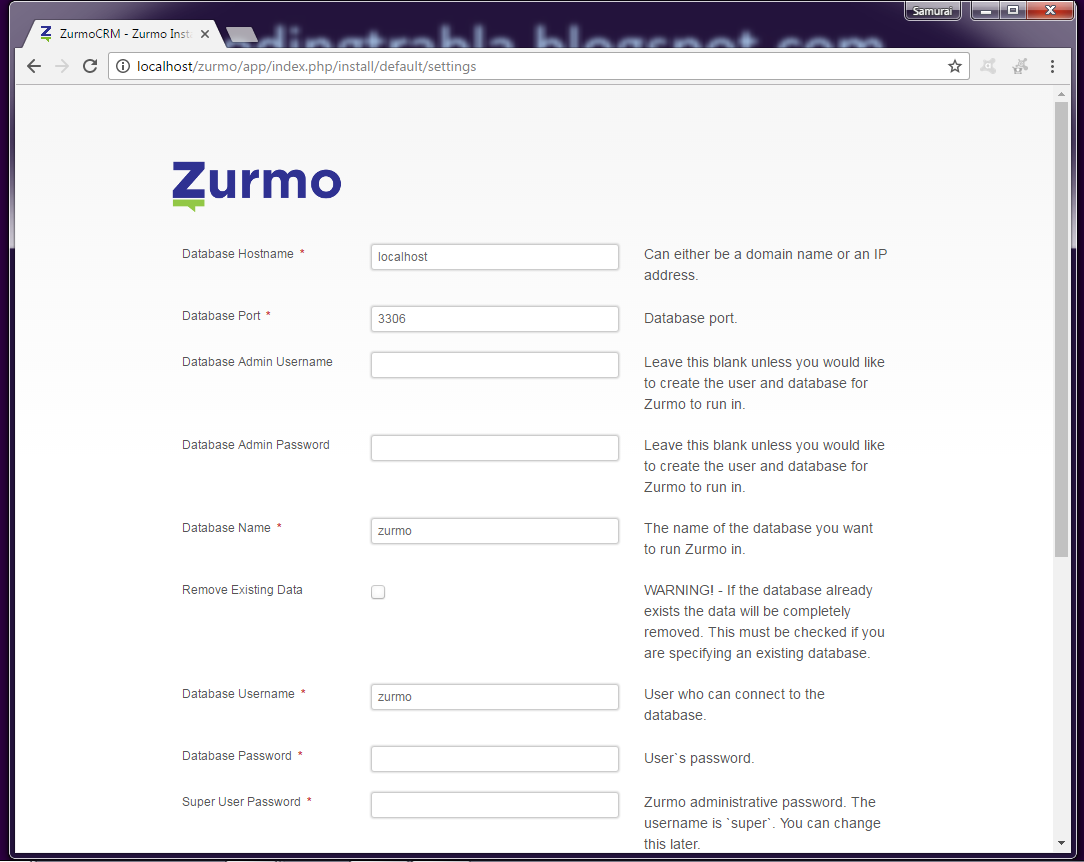Check the Remove Existing Data checkbox
The width and height of the screenshot is (1084, 862).
pyautogui.click(x=378, y=592)
